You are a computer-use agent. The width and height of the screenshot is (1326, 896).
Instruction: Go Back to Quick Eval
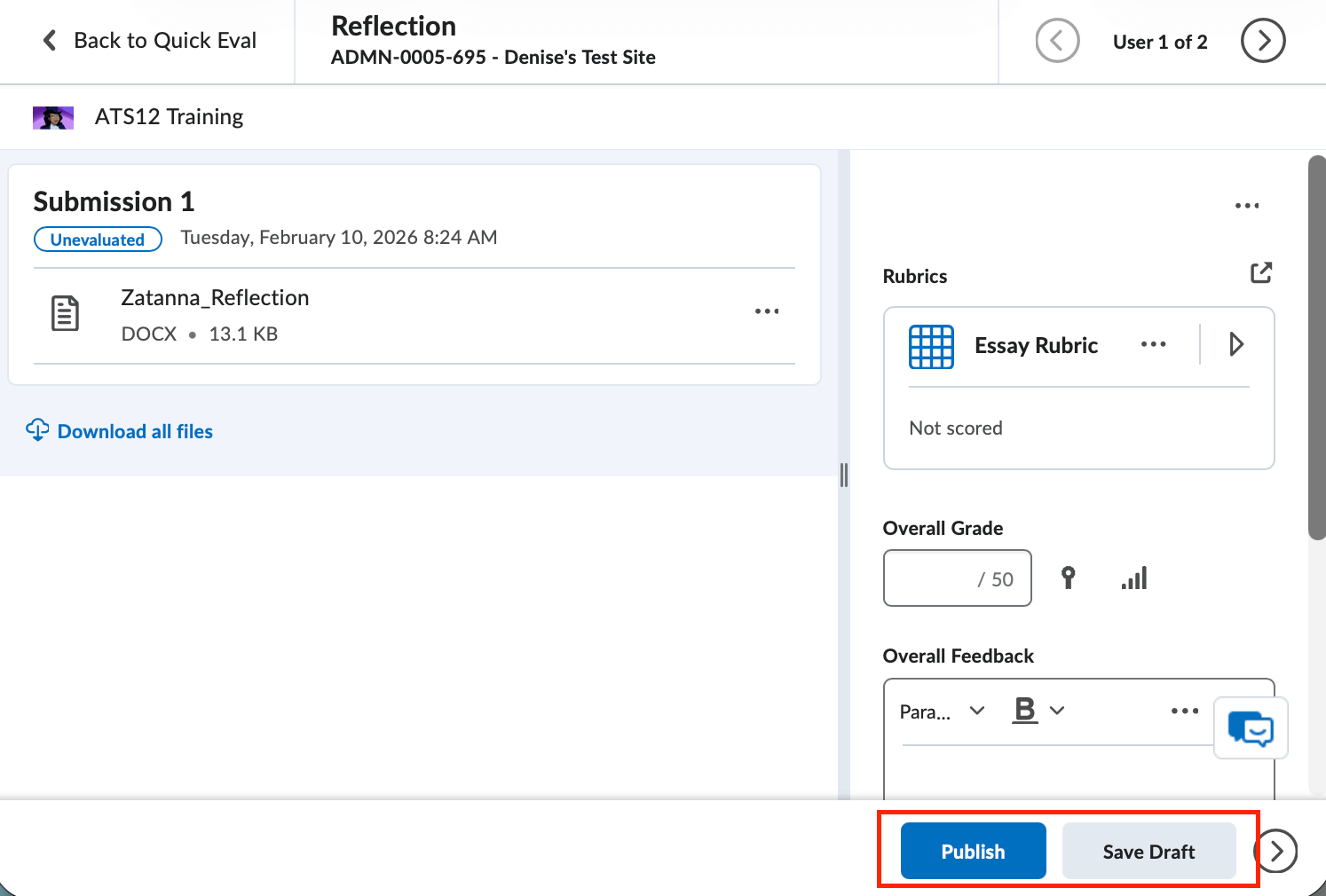(151, 40)
